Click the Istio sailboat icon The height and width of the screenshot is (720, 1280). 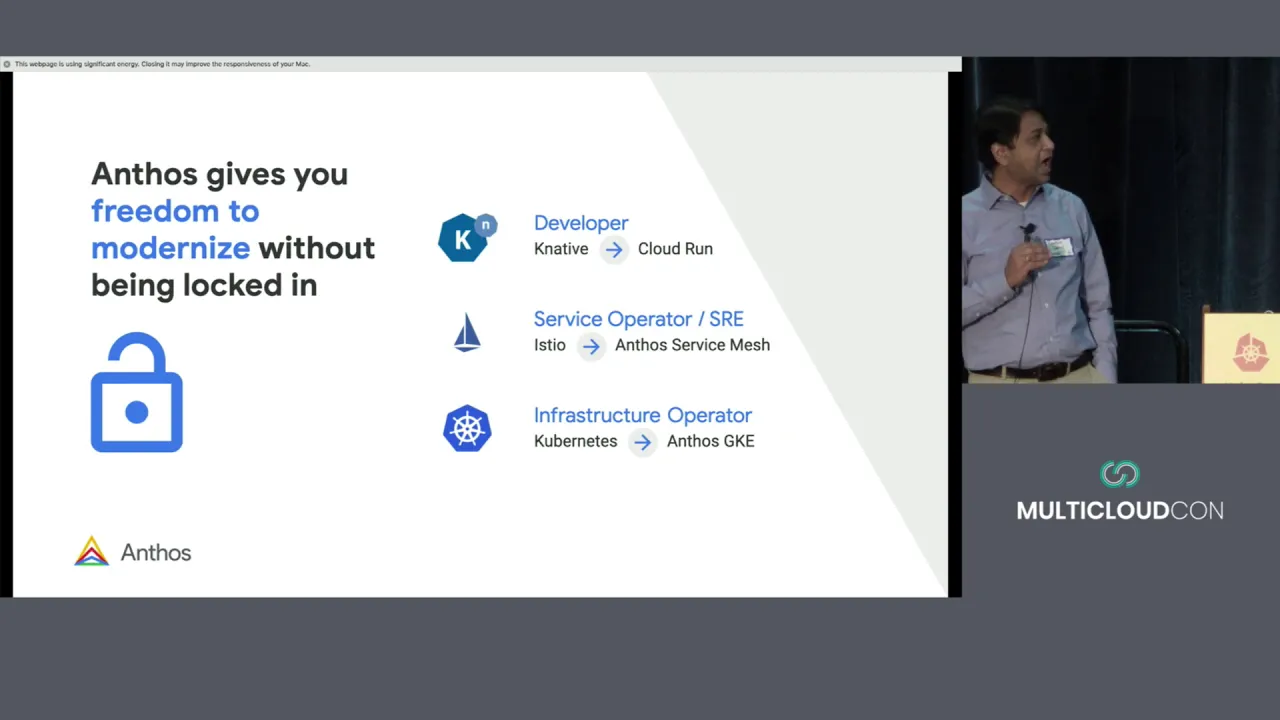click(x=467, y=333)
